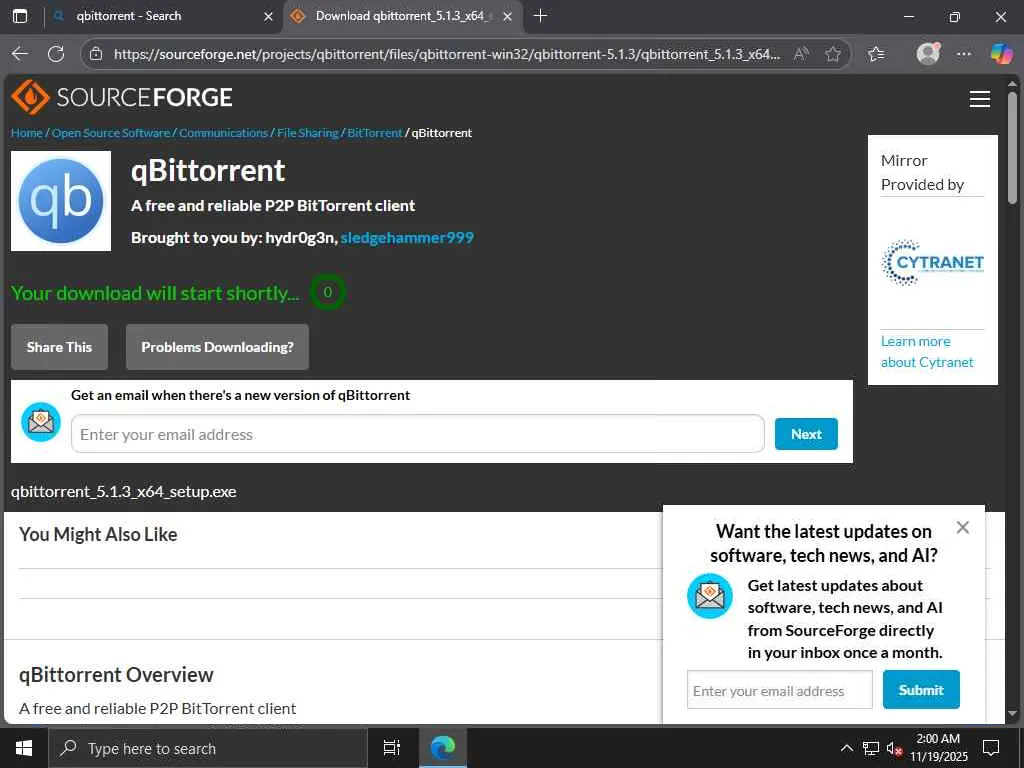Show hidden system tray icons
1024x768 pixels.
coord(846,748)
